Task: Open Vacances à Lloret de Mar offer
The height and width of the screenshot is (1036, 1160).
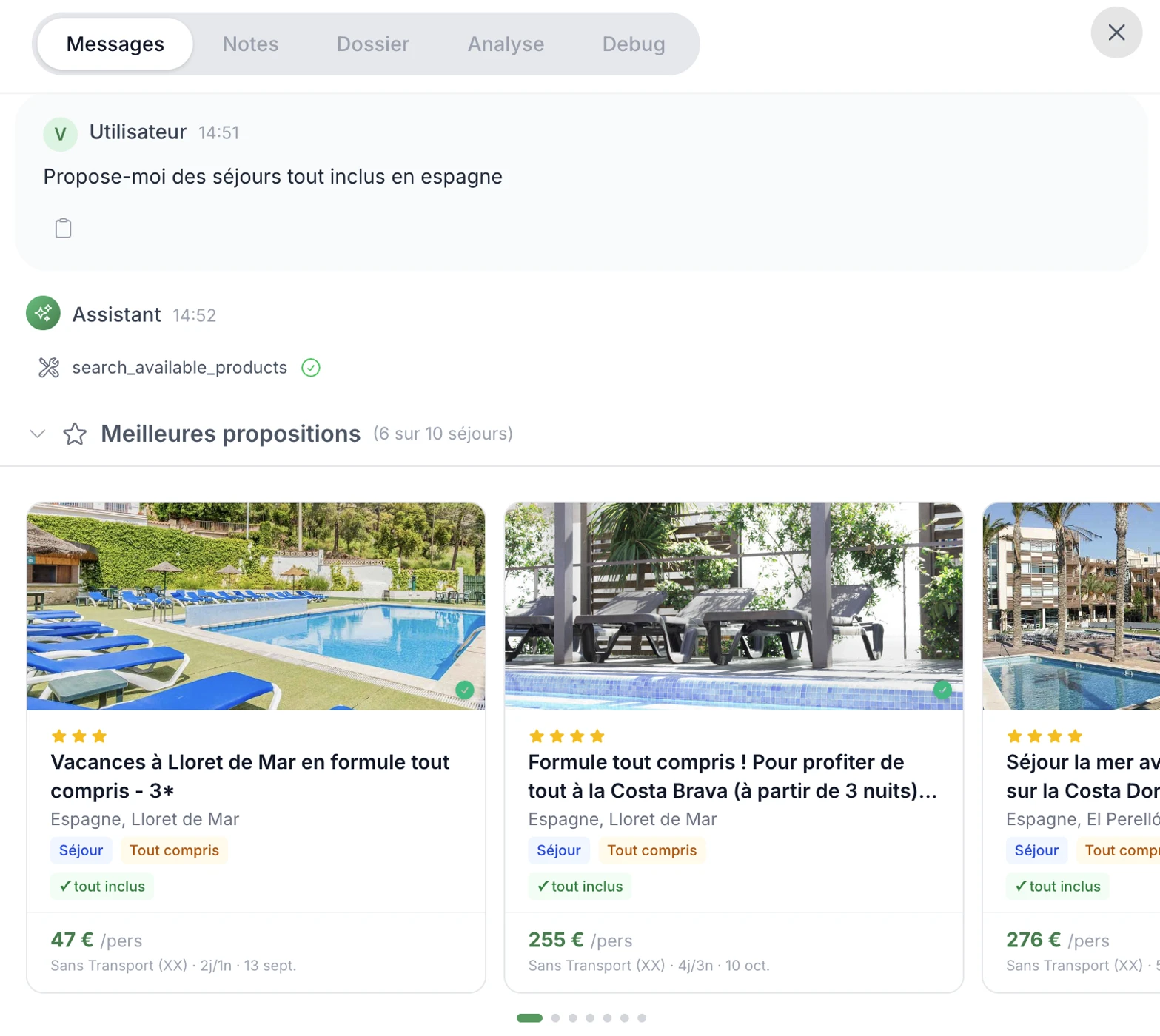Action: 249,776
